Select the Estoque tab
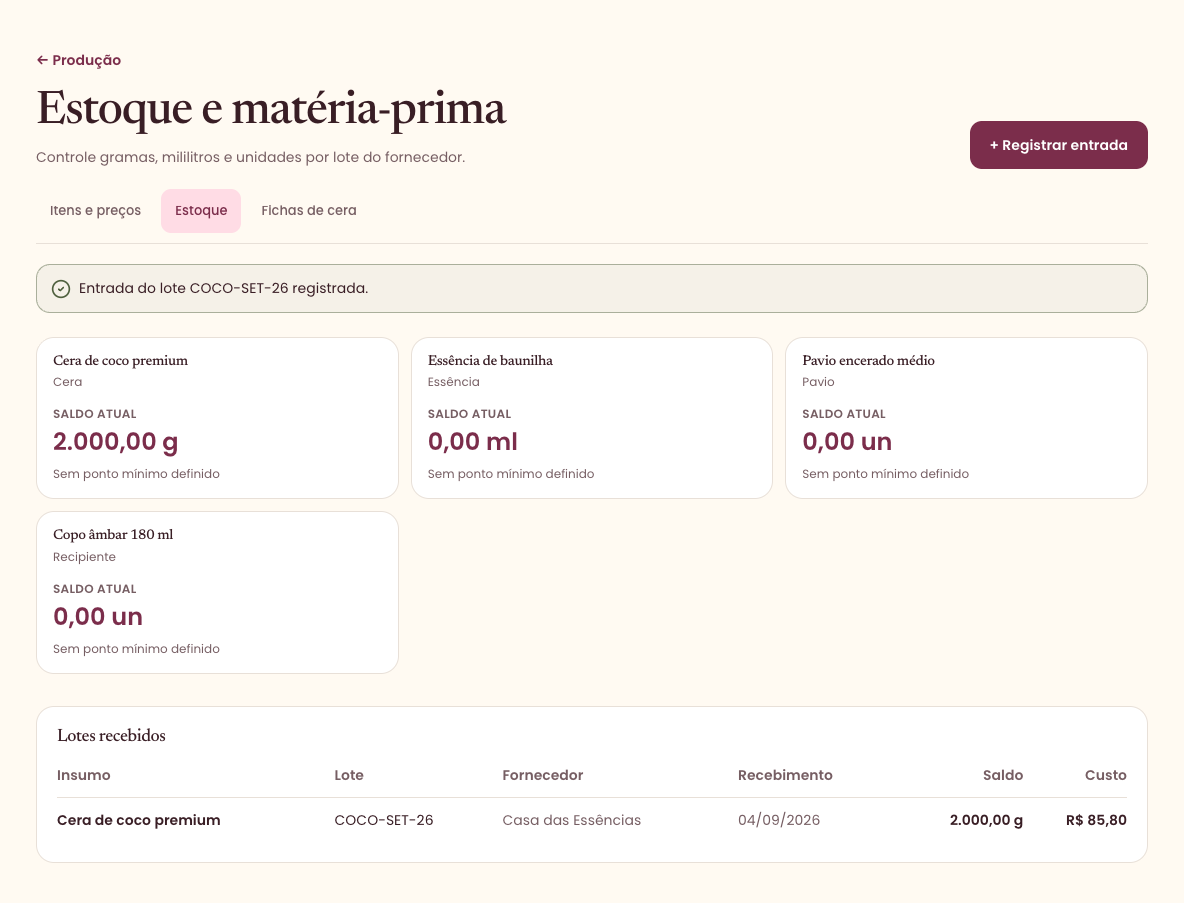This screenshot has height=903, width=1184. 201,211
